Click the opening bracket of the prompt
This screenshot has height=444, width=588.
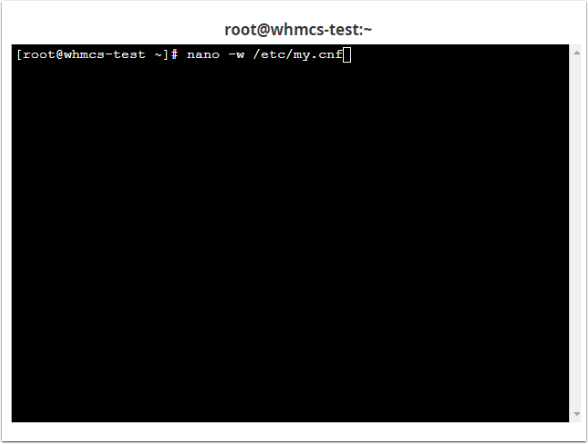pyautogui.click(x=19, y=55)
